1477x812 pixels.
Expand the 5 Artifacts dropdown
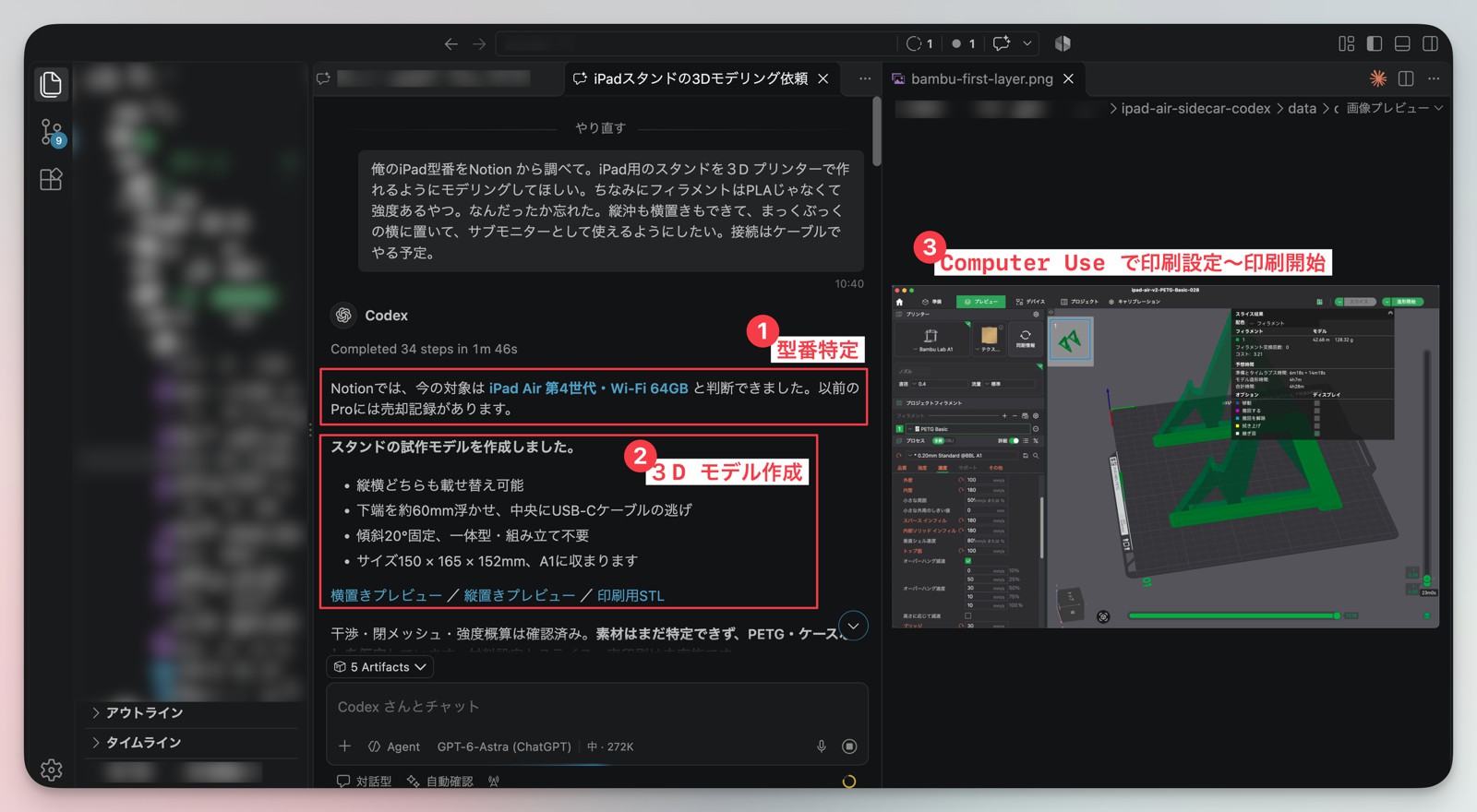[x=379, y=667]
